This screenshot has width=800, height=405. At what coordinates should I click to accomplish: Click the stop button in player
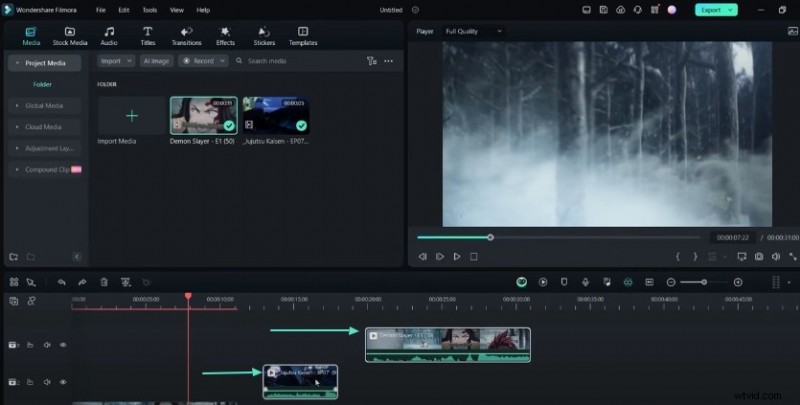click(474, 257)
